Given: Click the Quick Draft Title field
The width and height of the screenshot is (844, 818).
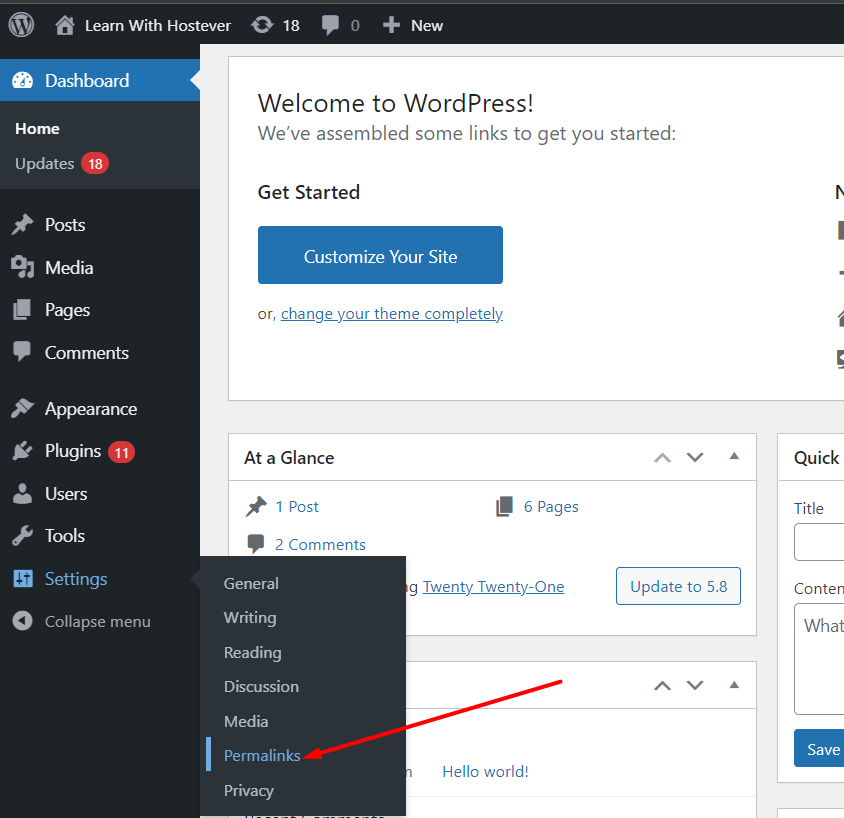Looking at the screenshot, I should tap(819, 541).
